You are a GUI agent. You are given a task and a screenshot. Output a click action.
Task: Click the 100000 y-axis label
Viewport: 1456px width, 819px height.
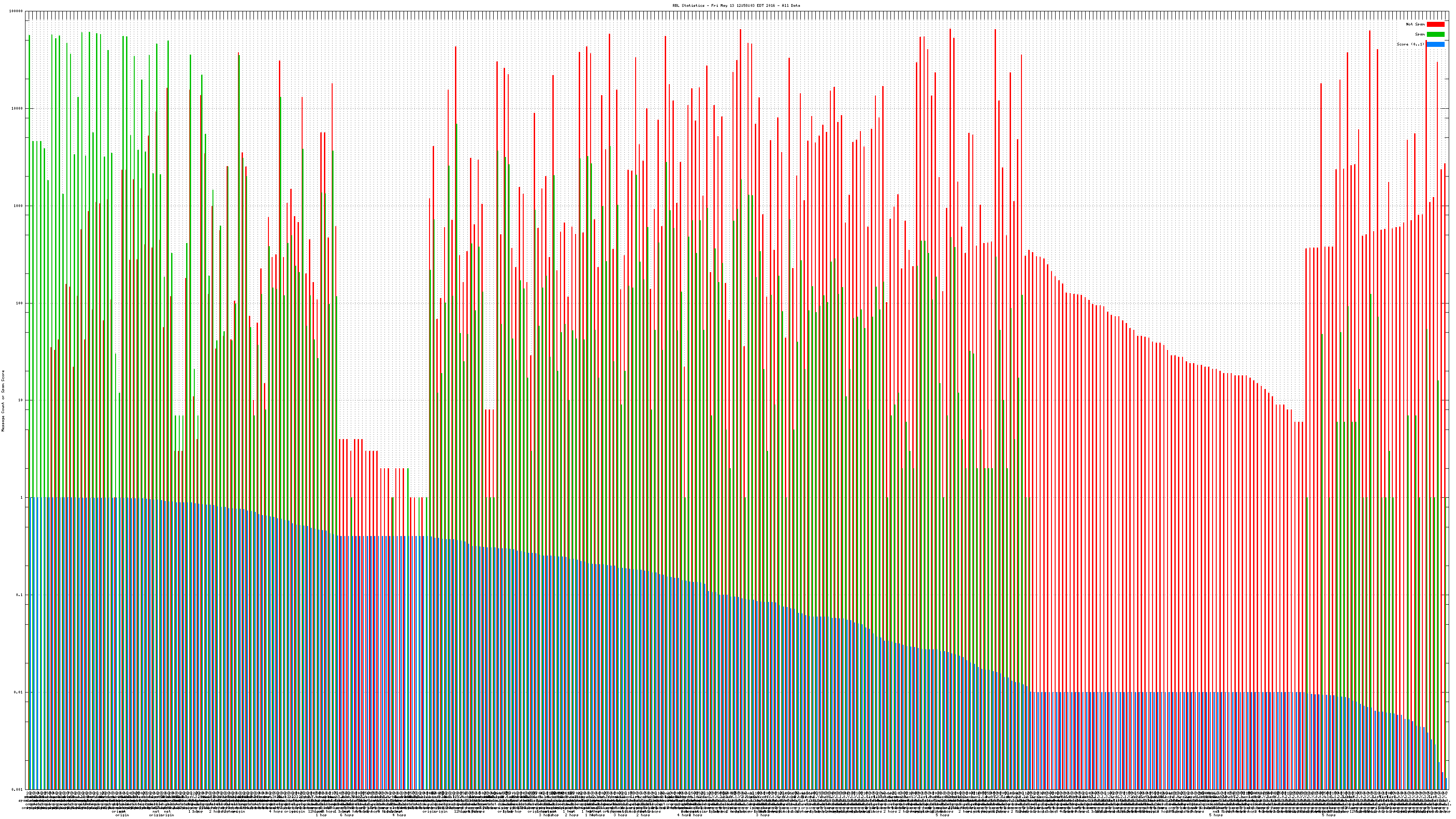[x=16, y=11]
